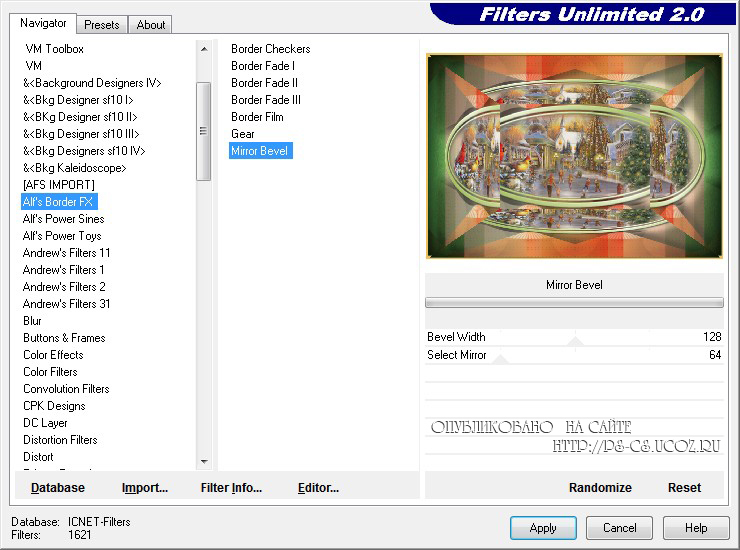Choose Border Checkers filter
The height and width of the screenshot is (550, 740).
tap(271, 49)
